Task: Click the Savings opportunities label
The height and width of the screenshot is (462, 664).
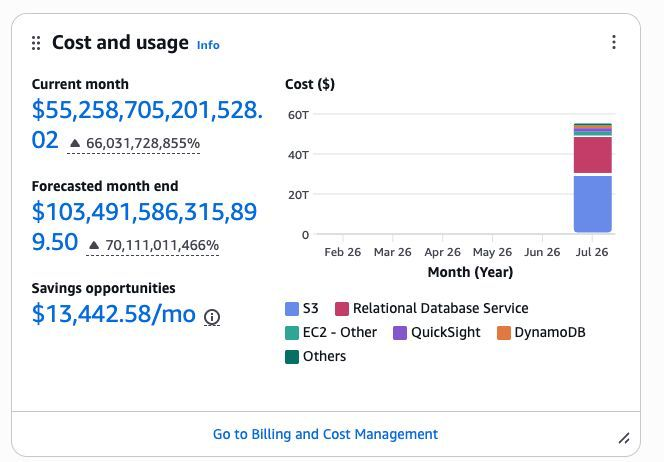Action: [103, 288]
